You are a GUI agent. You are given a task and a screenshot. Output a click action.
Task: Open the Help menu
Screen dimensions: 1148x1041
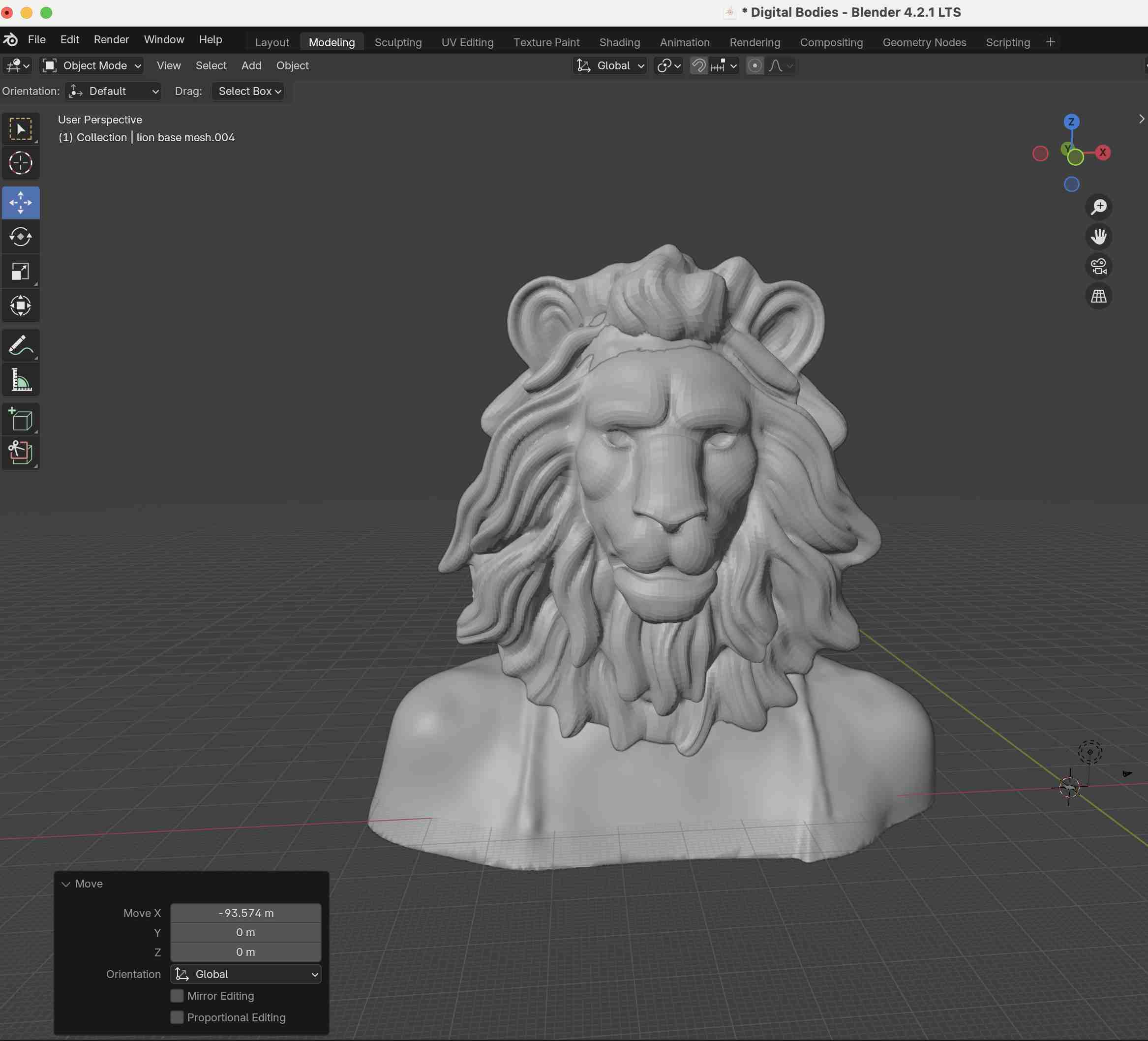coord(210,39)
